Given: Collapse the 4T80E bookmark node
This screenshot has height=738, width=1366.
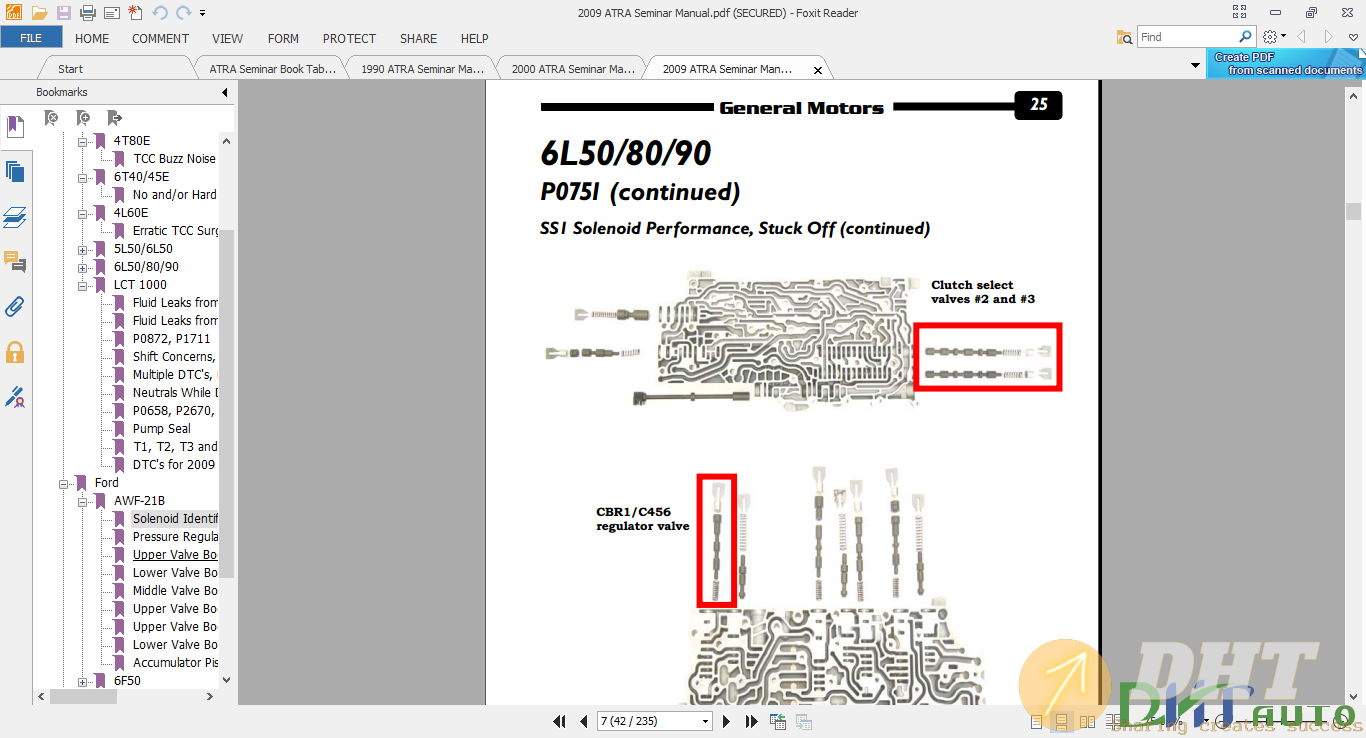Looking at the screenshot, I should (83, 141).
